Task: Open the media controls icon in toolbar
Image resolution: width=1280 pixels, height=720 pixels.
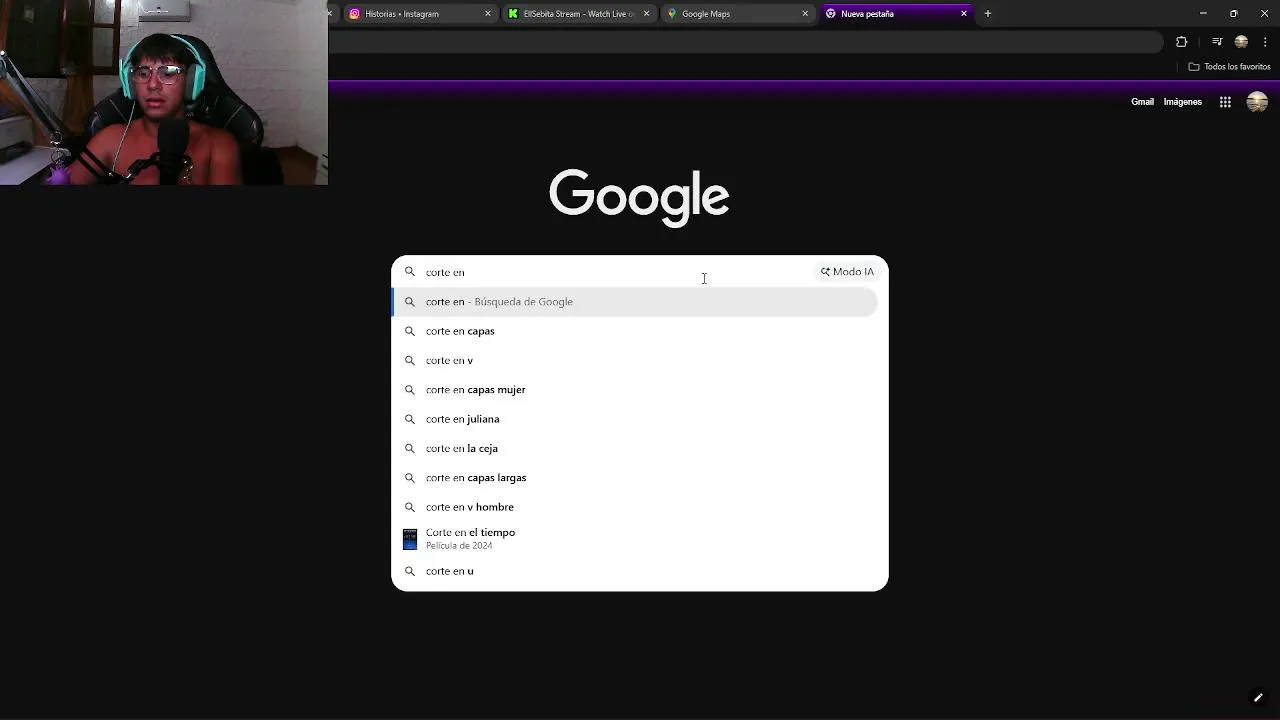Action: (x=1217, y=42)
